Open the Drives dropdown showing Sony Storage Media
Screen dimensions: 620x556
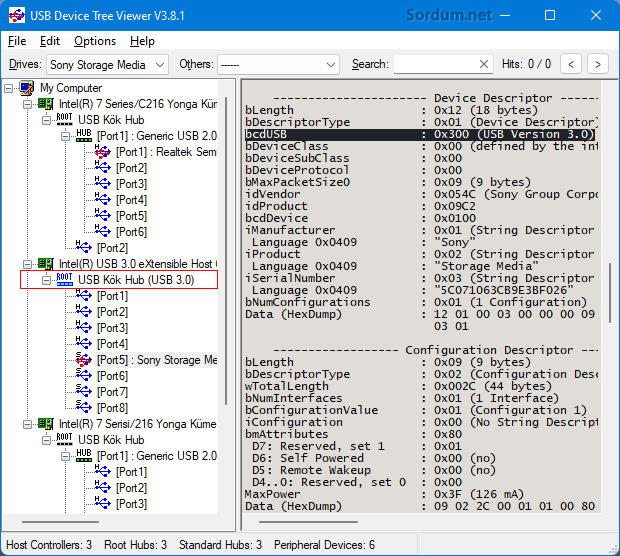107,64
